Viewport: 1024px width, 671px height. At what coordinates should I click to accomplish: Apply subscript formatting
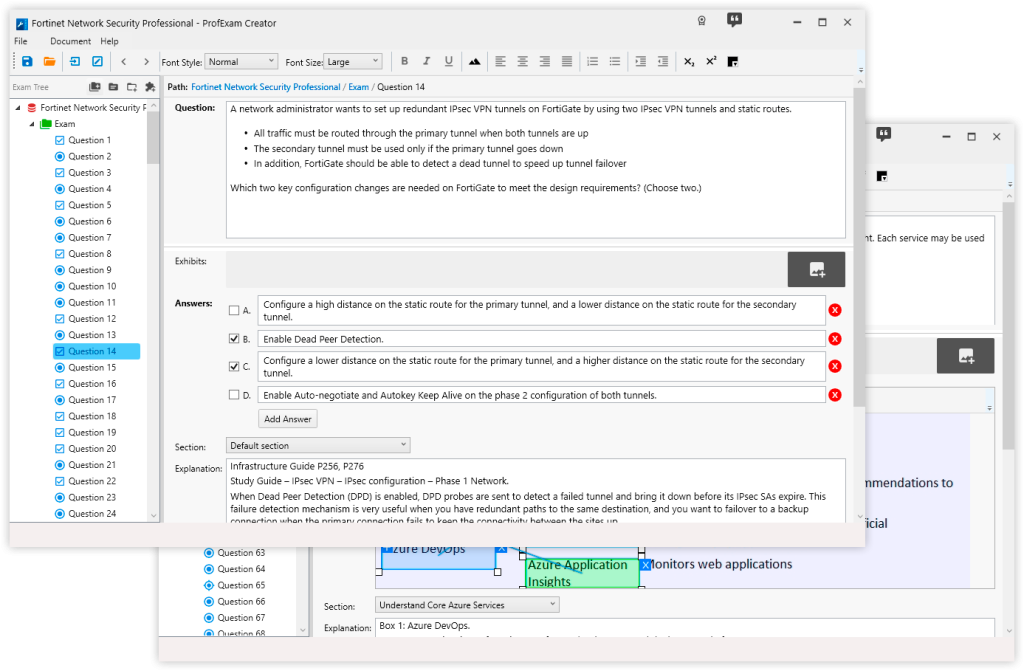point(689,61)
